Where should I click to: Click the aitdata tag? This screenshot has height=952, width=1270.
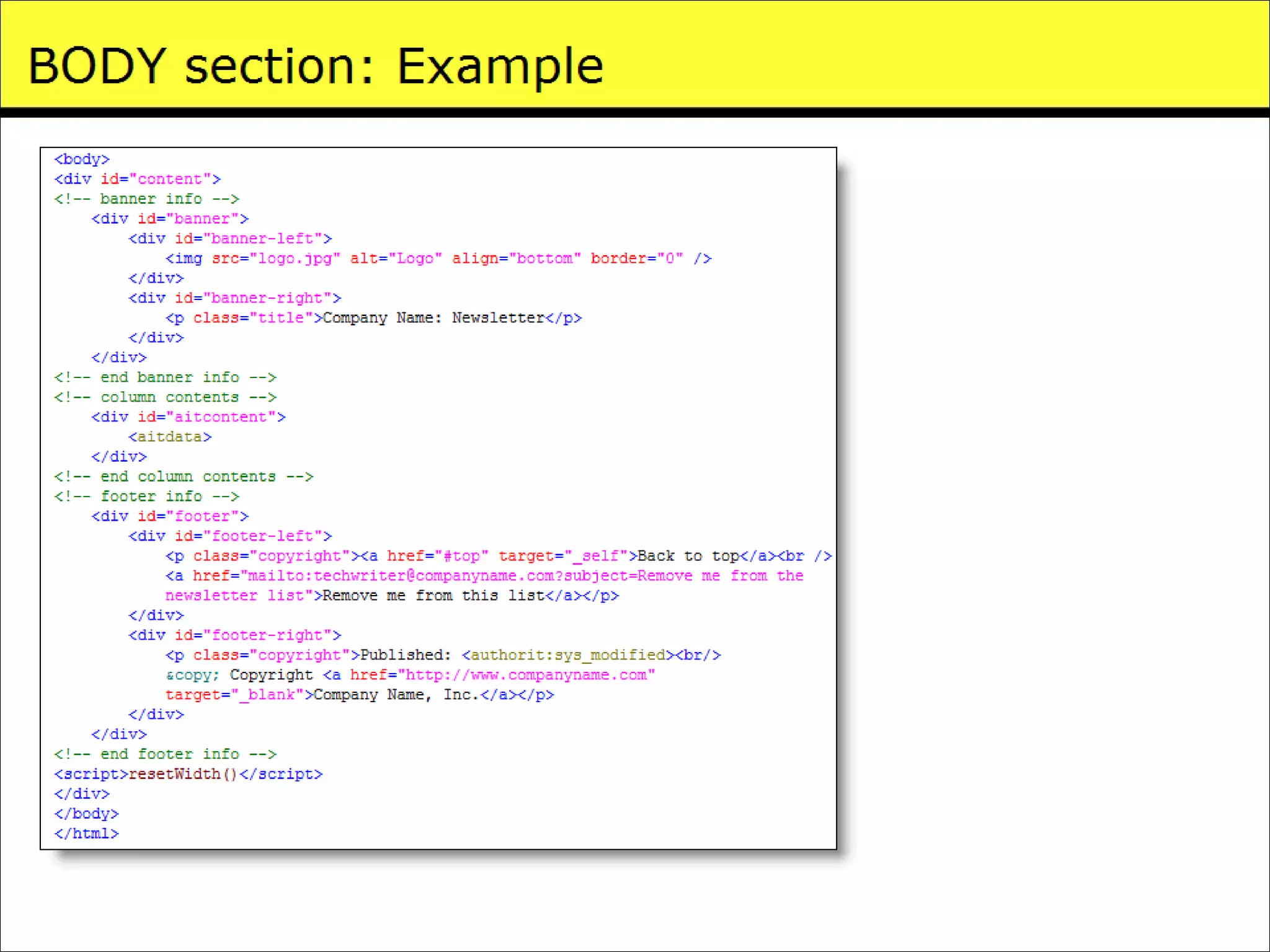tap(170, 437)
